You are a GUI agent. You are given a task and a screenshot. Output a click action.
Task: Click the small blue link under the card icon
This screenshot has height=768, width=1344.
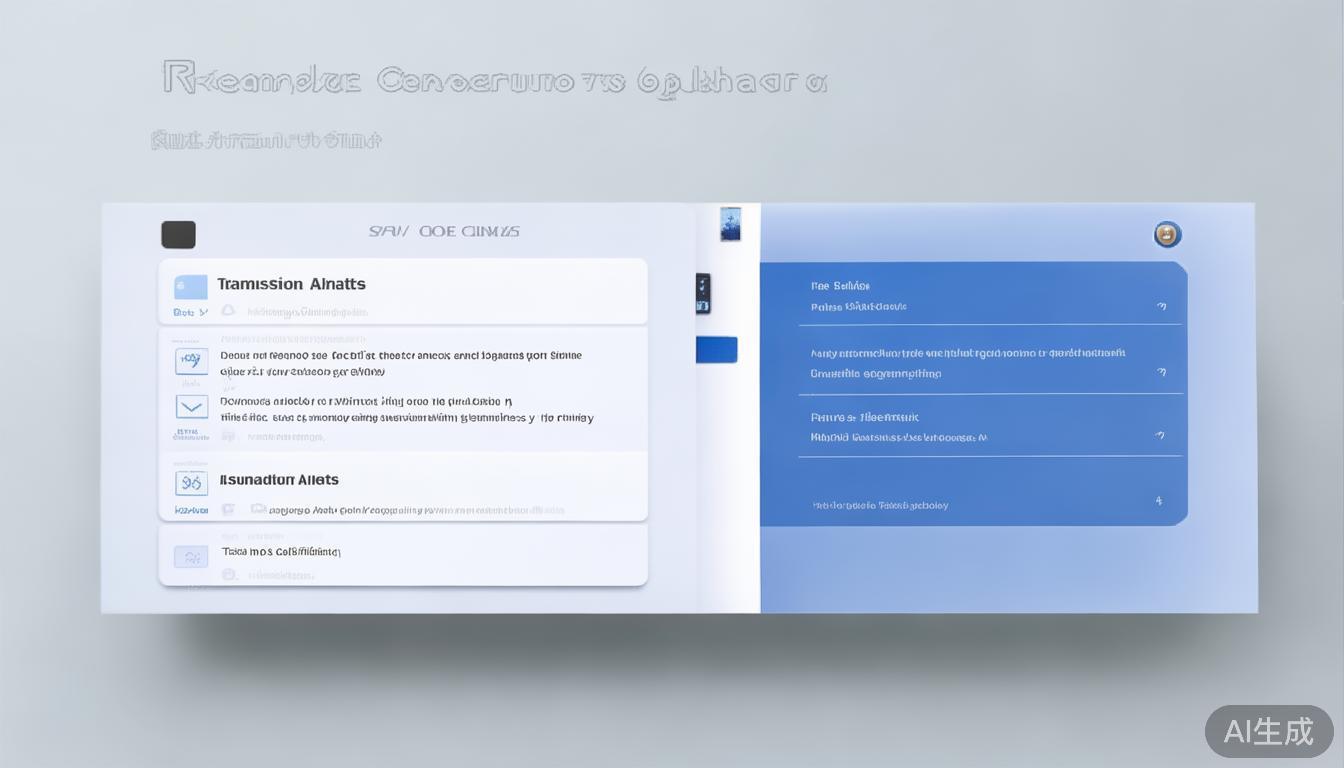pyautogui.click(x=189, y=312)
